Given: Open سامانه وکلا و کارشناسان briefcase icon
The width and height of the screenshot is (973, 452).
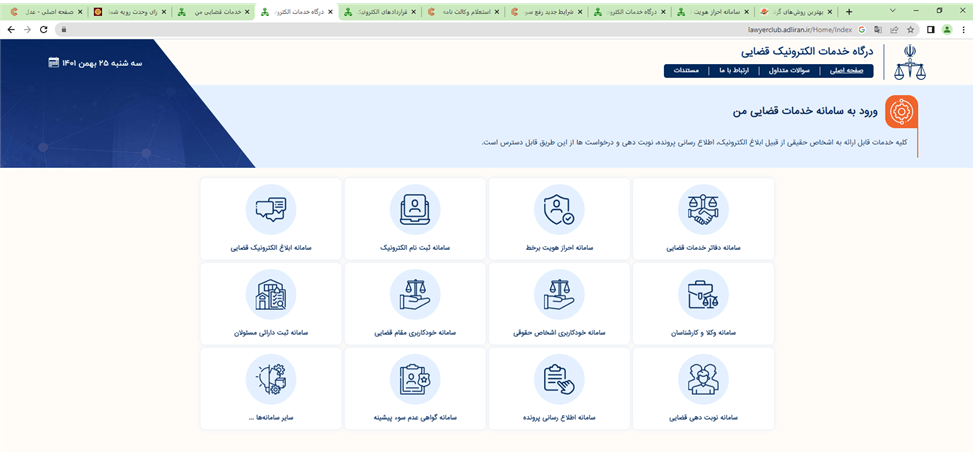Looking at the screenshot, I should click(702, 295).
